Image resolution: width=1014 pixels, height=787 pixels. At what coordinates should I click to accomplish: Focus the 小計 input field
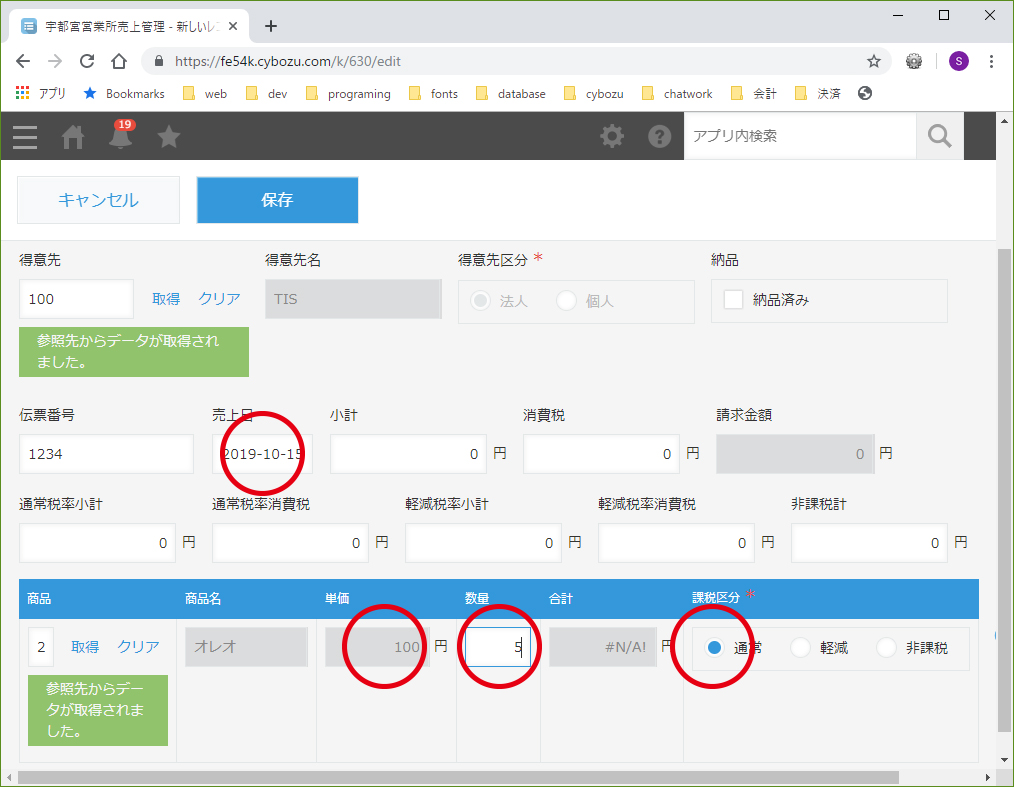point(409,454)
